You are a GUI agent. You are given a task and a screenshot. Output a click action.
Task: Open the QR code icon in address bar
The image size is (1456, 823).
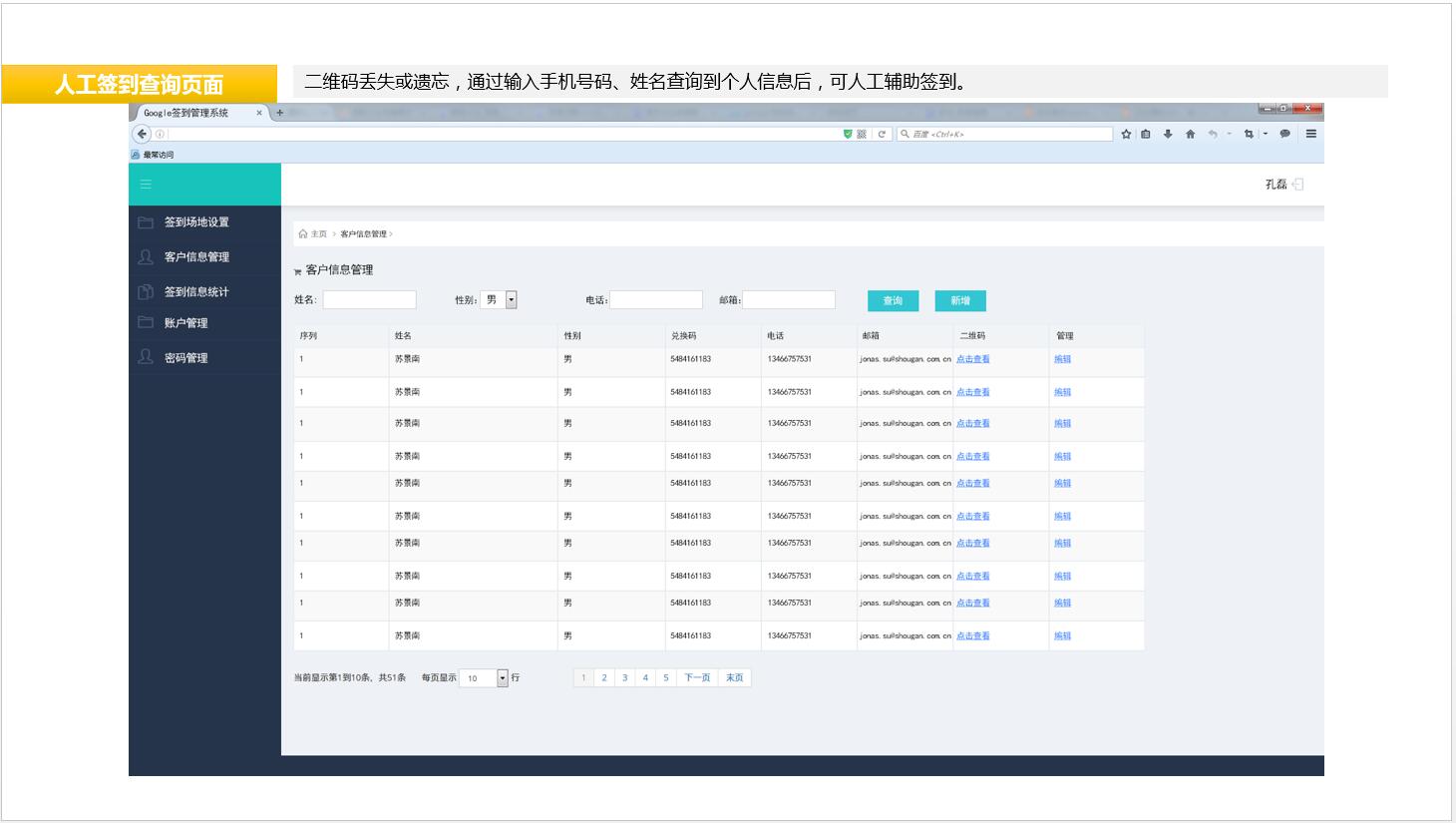[x=862, y=134]
